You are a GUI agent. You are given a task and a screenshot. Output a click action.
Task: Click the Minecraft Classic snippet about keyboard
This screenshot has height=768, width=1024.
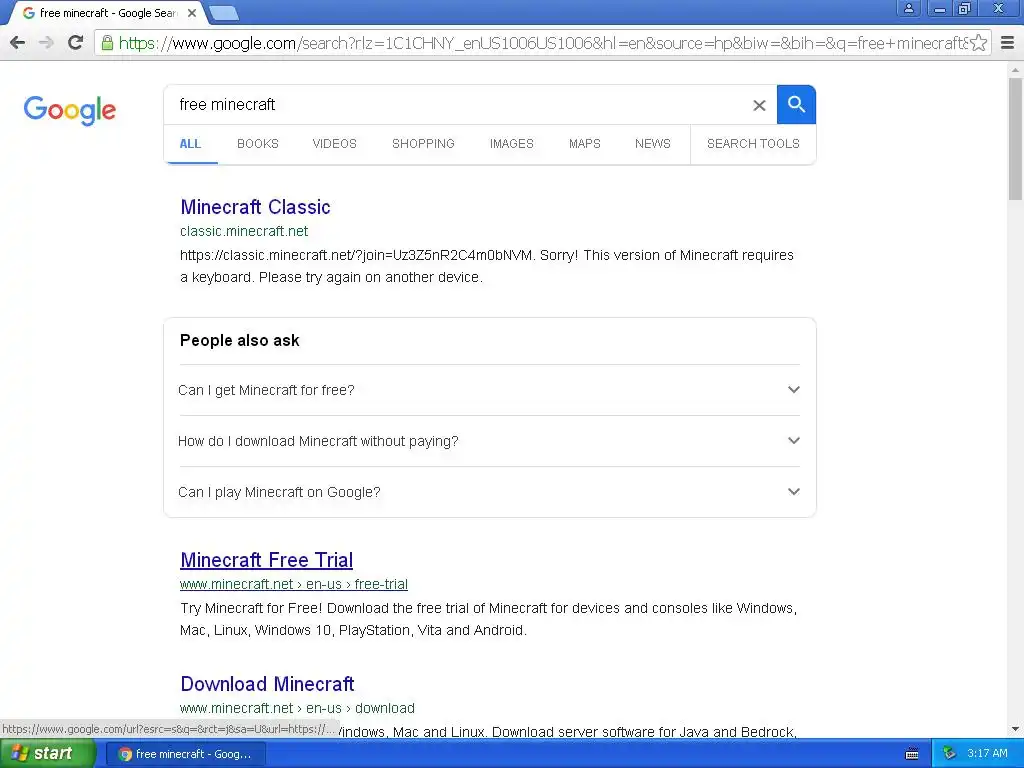point(487,266)
